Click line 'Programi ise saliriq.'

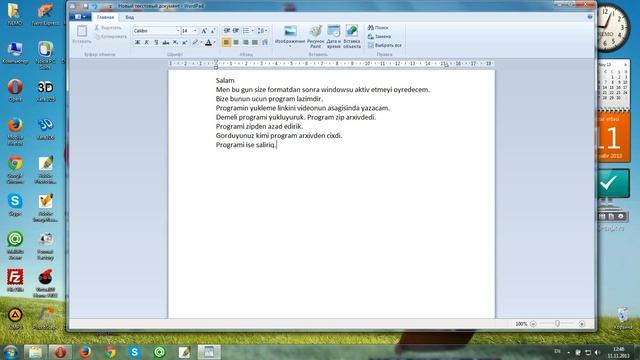pyautogui.click(x=246, y=145)
